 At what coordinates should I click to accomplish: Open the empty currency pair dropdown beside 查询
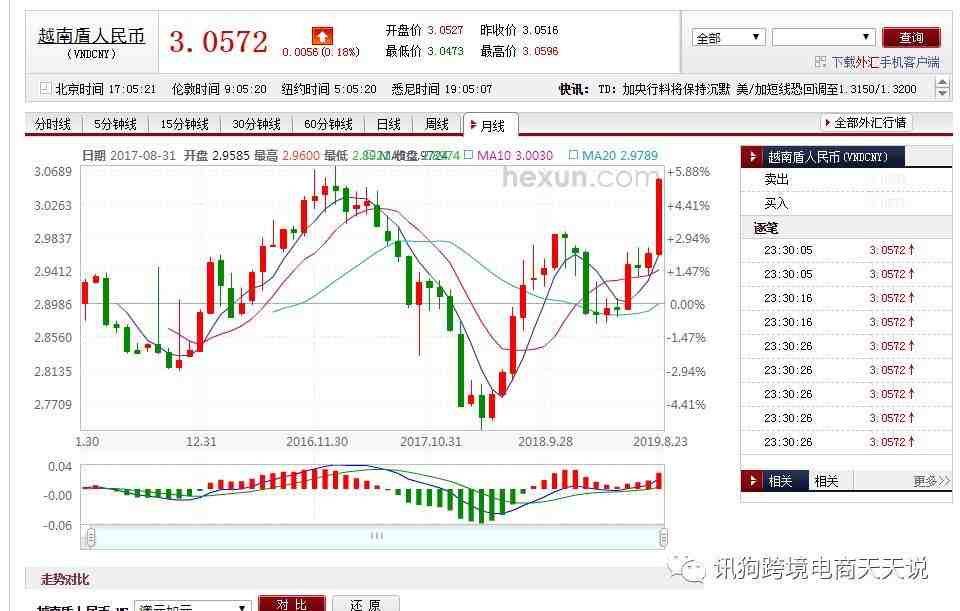point(823,37)
